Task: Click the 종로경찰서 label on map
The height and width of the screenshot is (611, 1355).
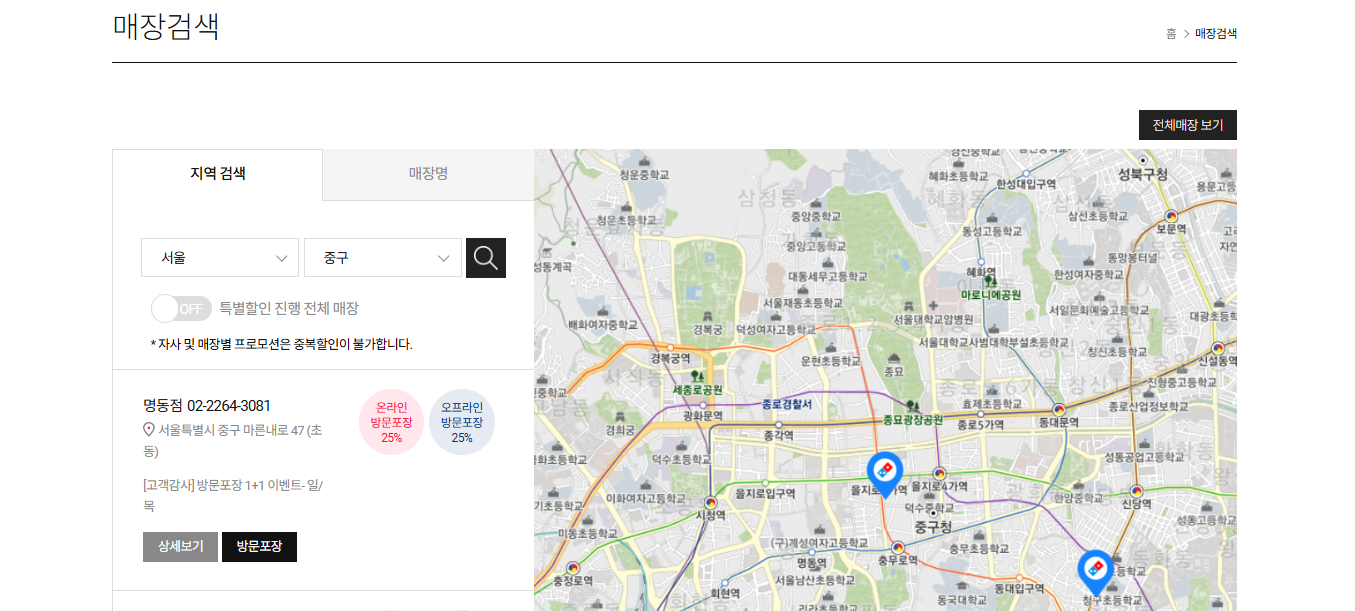Action: 787,404
